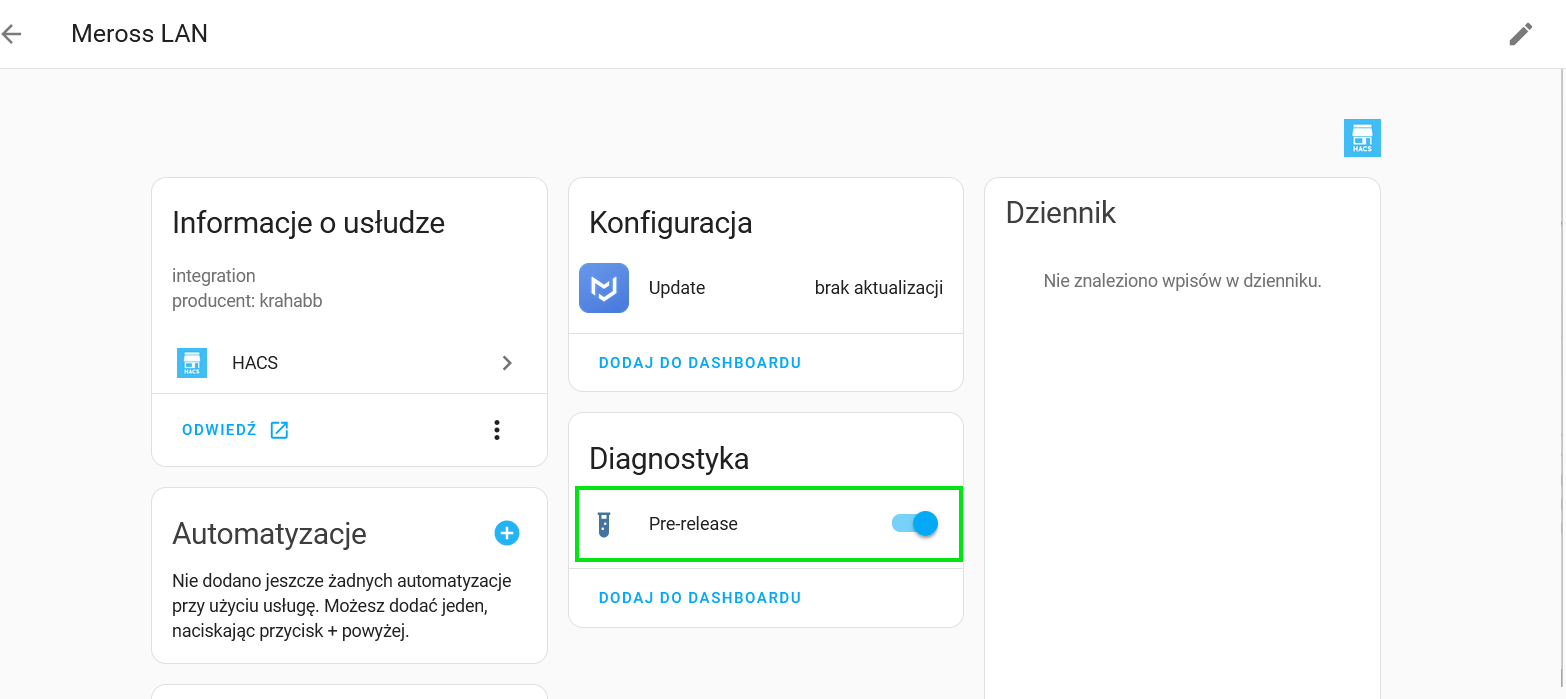The height and width of the screenshot is (699, 1566).
Task: Click the HACS label in service info
Action: pos(255,363)
